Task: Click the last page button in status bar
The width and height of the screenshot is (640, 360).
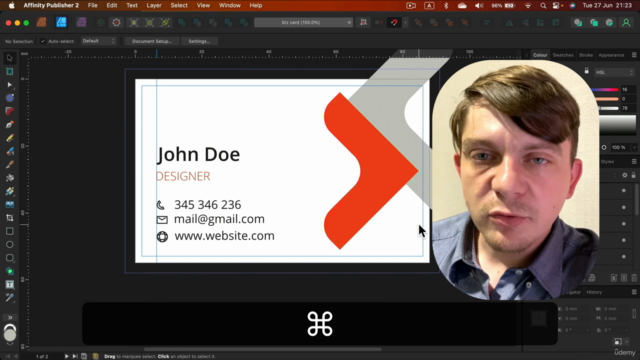Action: [75, 356]
